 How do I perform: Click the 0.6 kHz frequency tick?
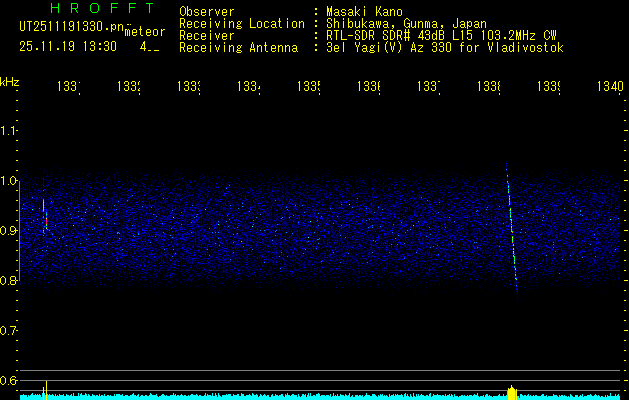tap(9, 381)
